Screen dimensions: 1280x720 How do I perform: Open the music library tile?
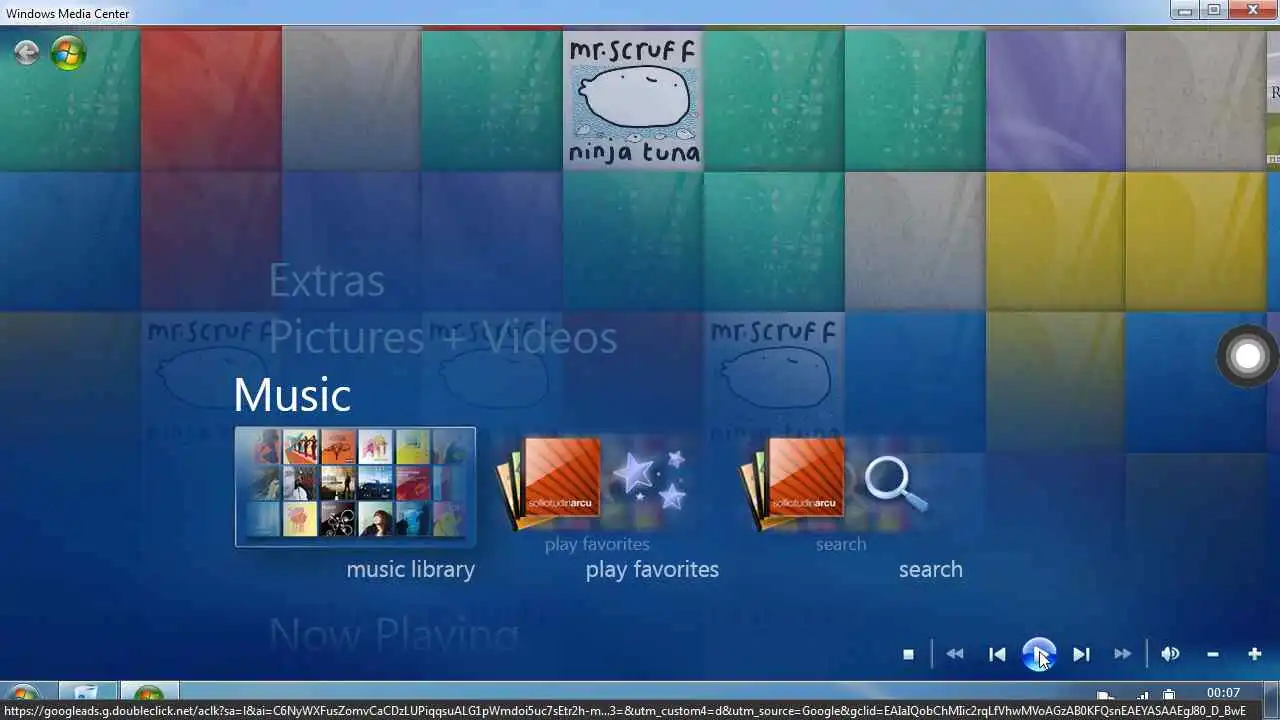point(355,487)
